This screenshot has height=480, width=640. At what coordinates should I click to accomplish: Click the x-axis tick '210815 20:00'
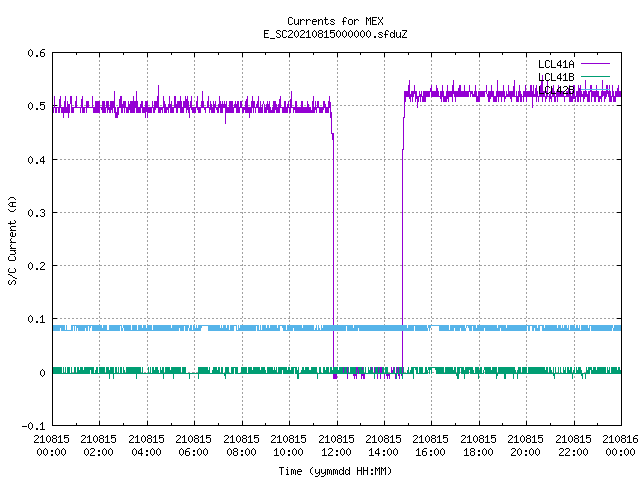click(525, 446)
